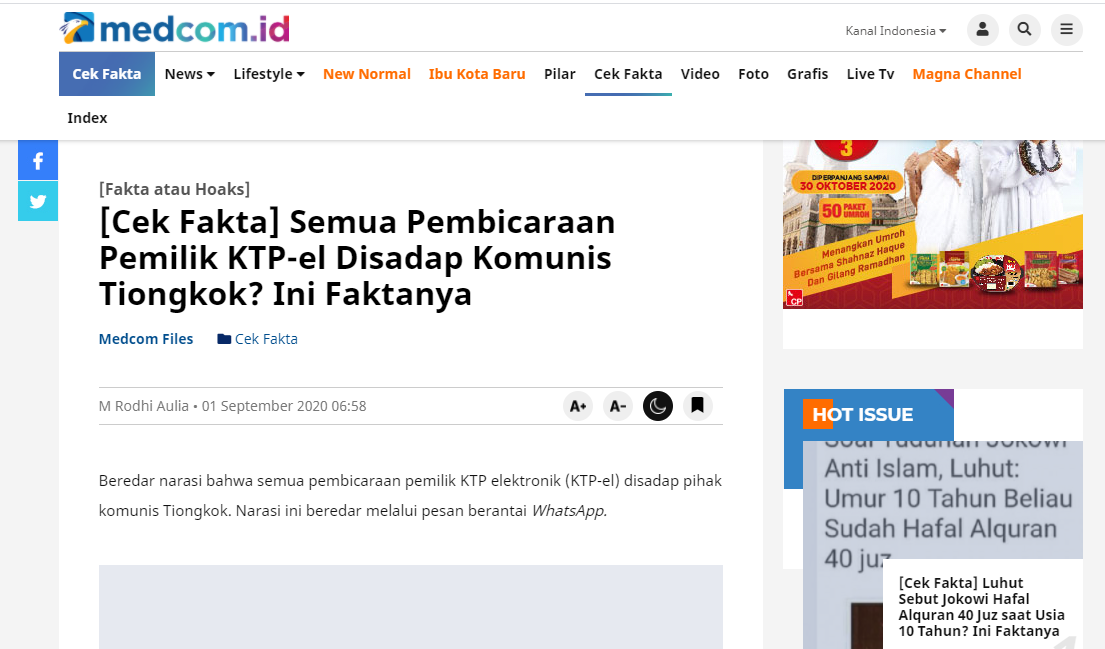Go to Ibu Kota Baru section
Viewport: 1105px width, 649px height.
click(x=477, y=74)
